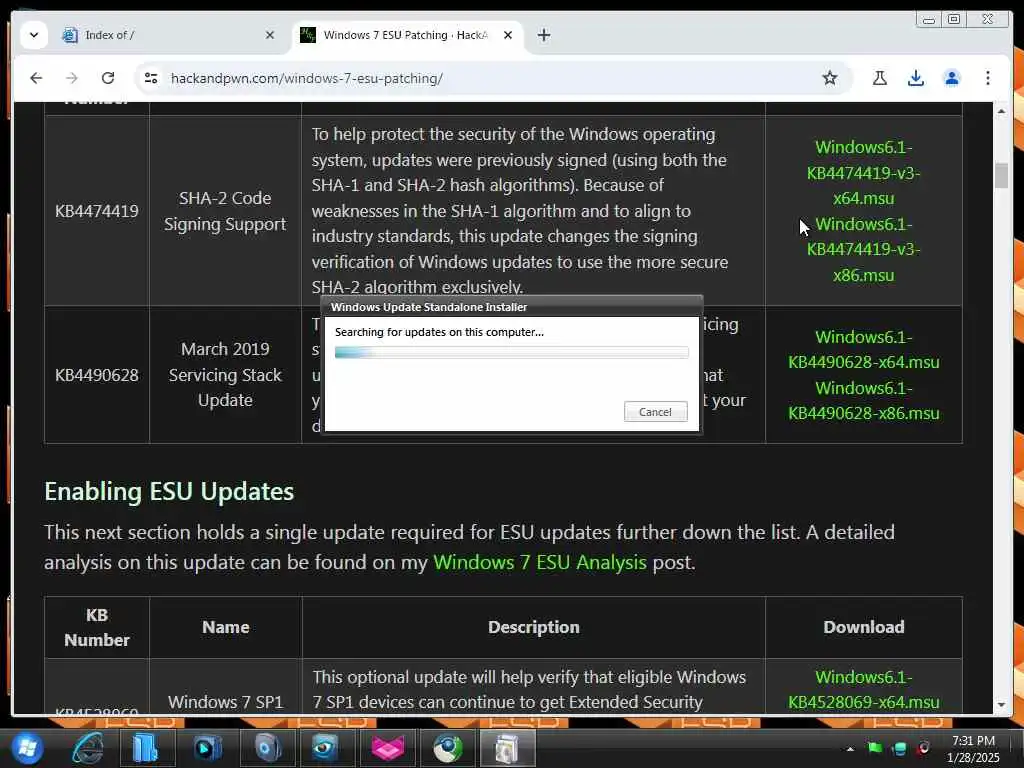Open a new browser tab
The image size is (1024, 768).
[543, 35]
